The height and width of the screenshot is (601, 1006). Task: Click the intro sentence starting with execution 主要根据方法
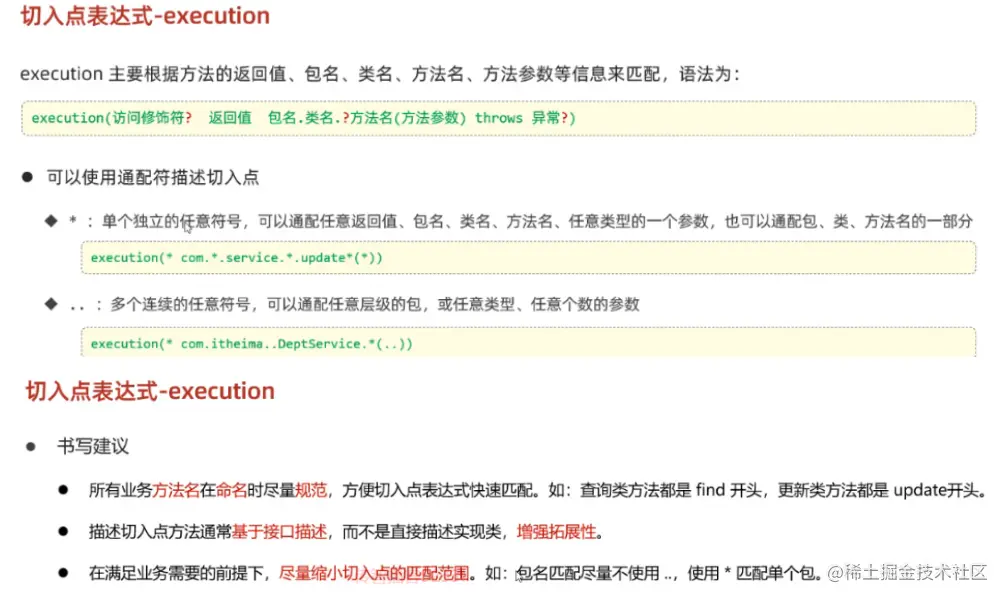[x=380, y=74]
